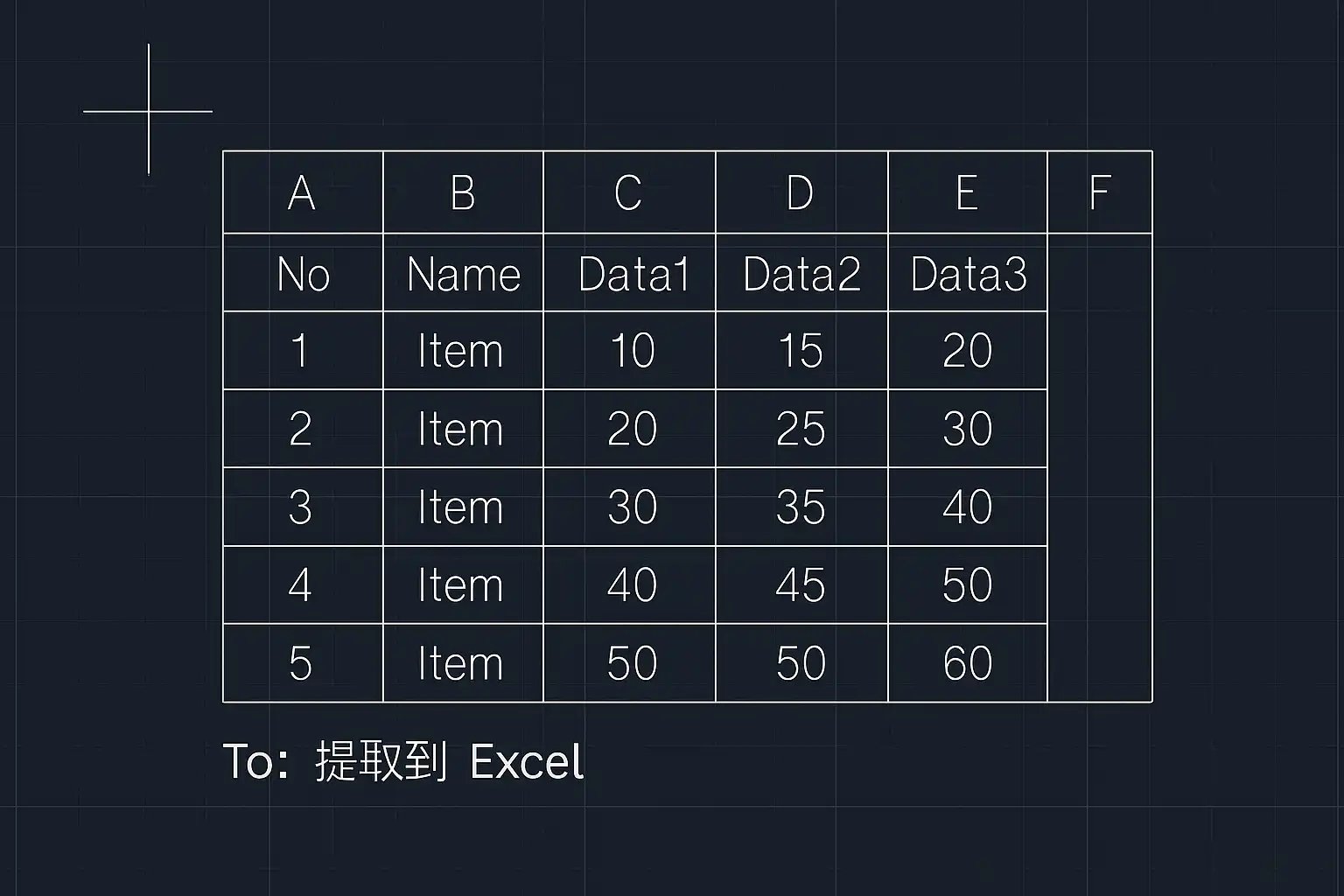Click Data2 value 15 in row 1

801,350
